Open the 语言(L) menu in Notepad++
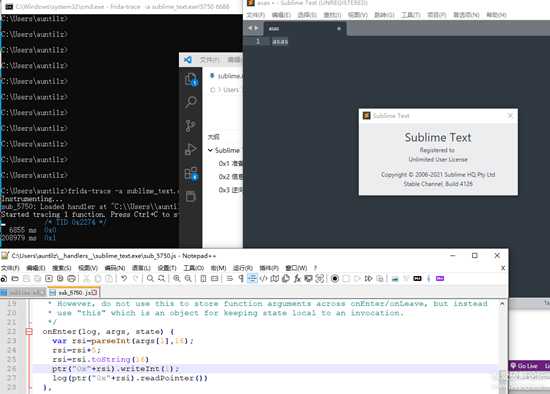Image resolution: width=550 pixels, height=394 pixels. [x=141, y=268]
